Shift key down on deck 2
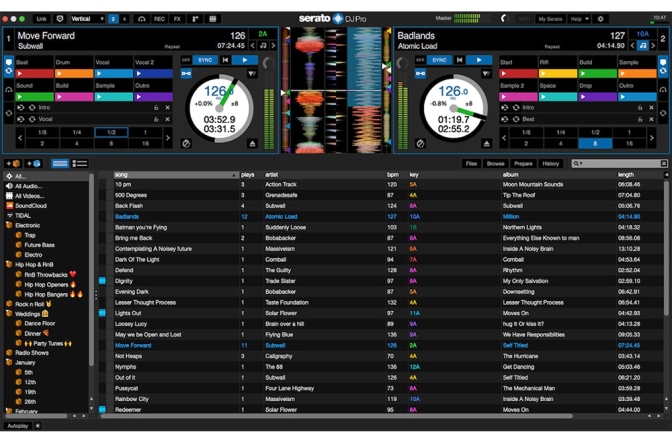This screenshot has height=440, width=672. (633, 45)
